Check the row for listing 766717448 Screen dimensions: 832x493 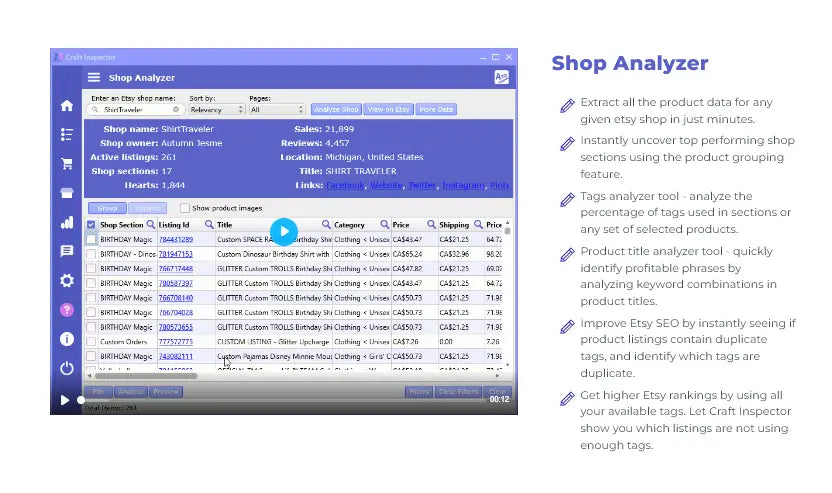point(91,269)
